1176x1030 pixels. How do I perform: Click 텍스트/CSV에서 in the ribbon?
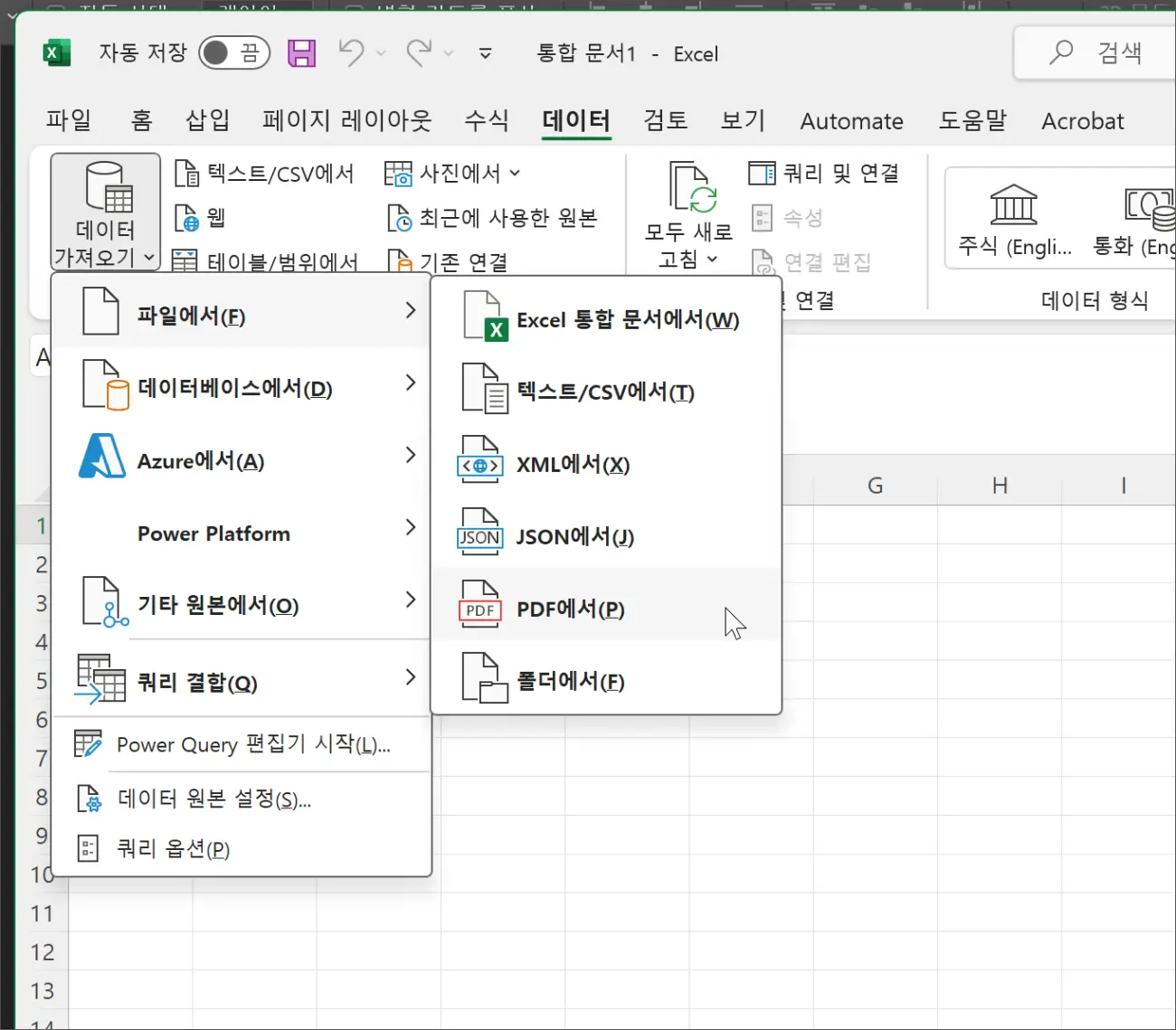coord(264,173)
